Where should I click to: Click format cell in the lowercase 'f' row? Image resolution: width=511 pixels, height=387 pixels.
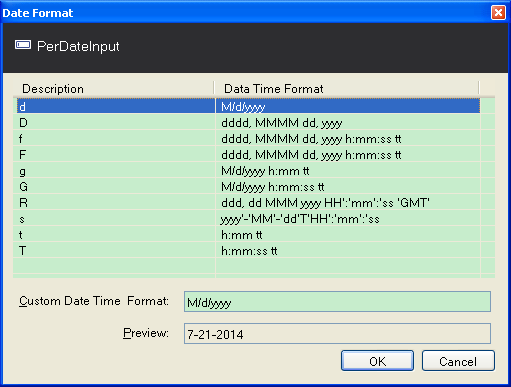pyautogui.click(x=348, y=138)
